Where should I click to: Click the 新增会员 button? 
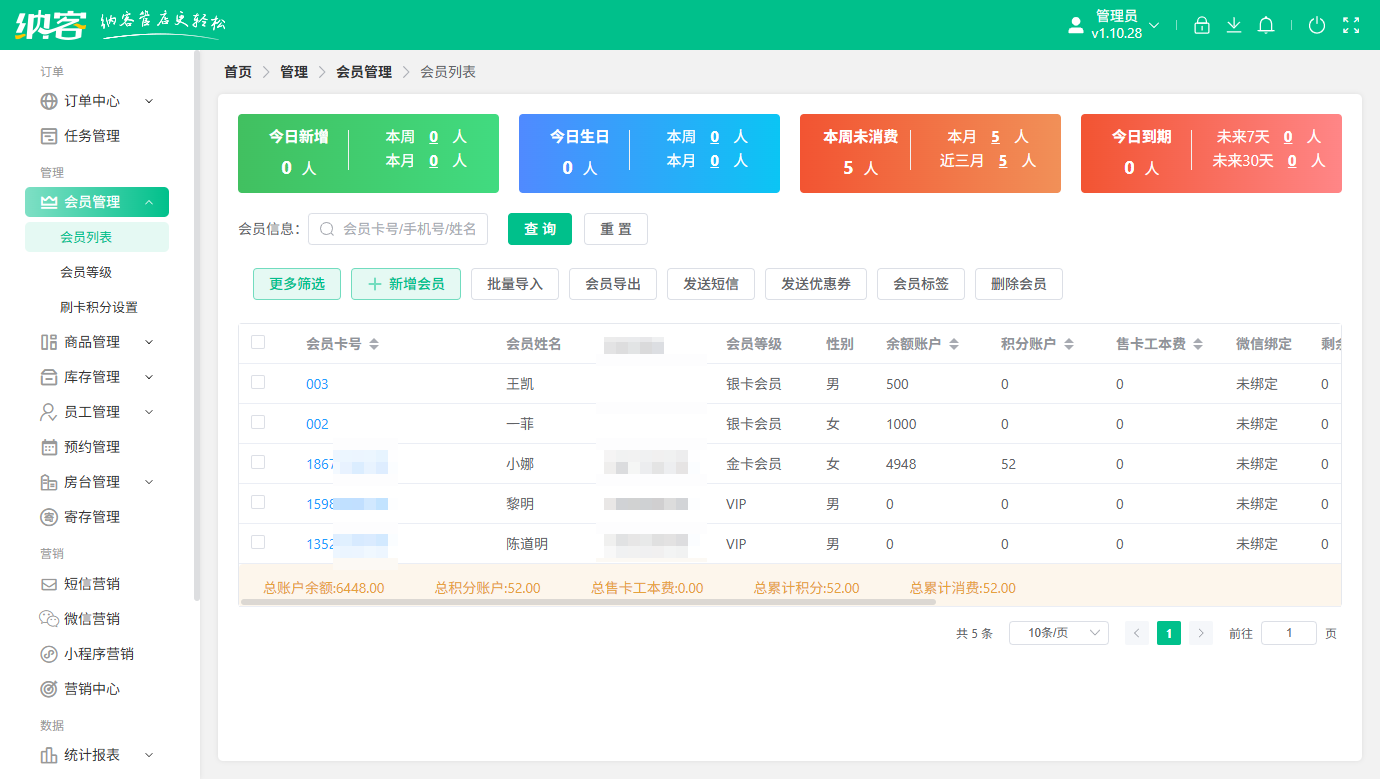pyautogui.click(x=406, y=284)
